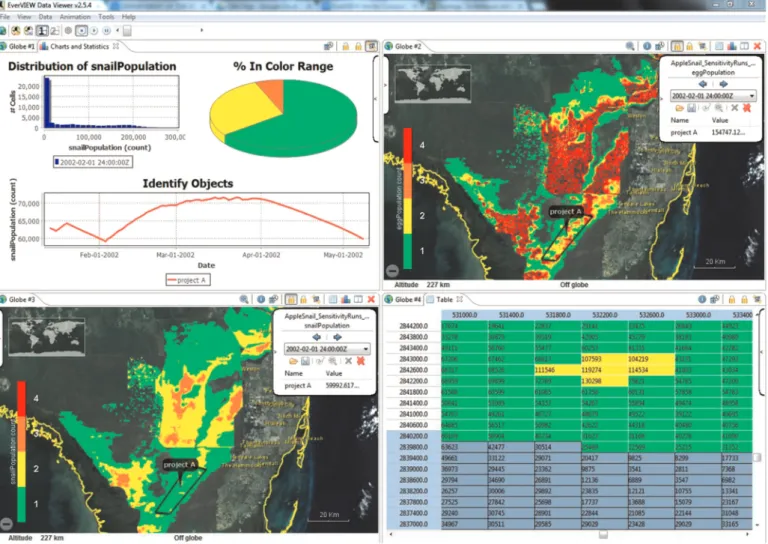Click the split view icon in the Globe #2 toolbar
Image resolution: width=768 pixels, height=544 pixels.
click(x=744, y=46)
